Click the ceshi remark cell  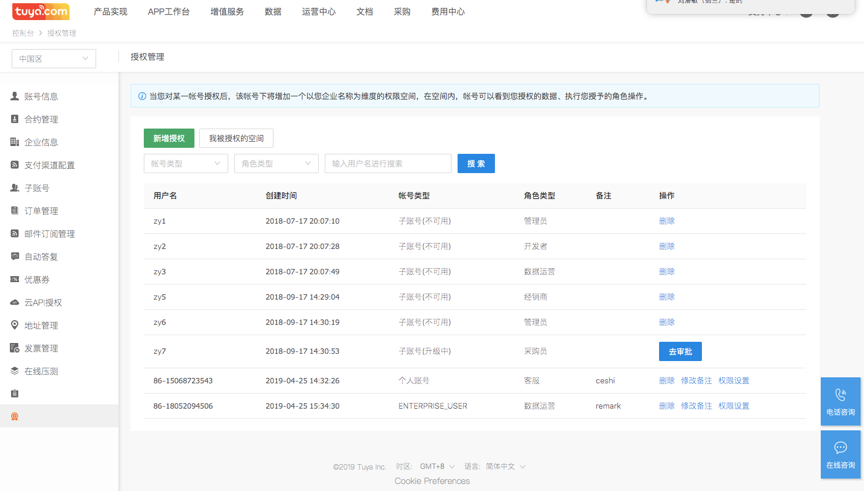pos(605,381)
